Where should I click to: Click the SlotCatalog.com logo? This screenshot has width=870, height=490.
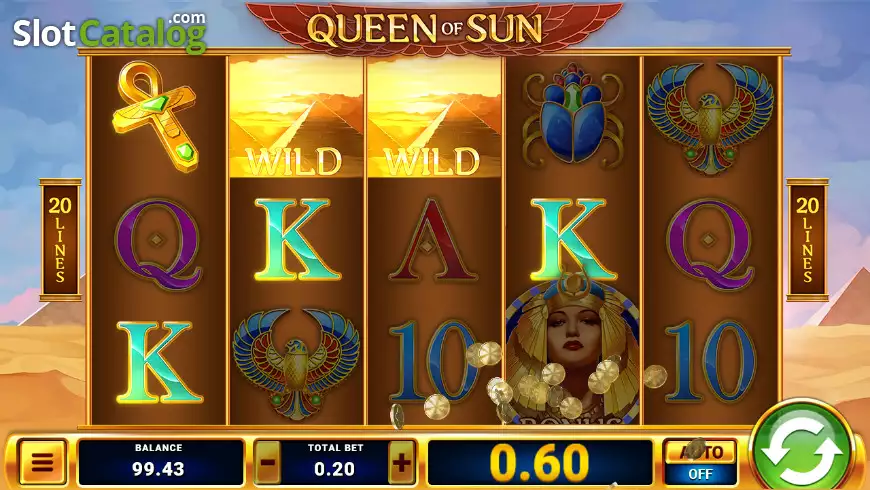110,32
